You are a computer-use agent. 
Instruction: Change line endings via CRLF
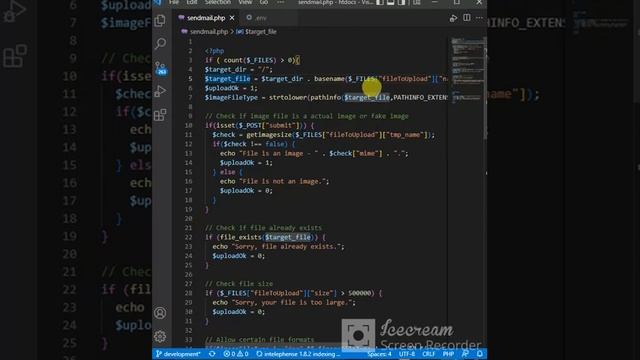point(429,354)
